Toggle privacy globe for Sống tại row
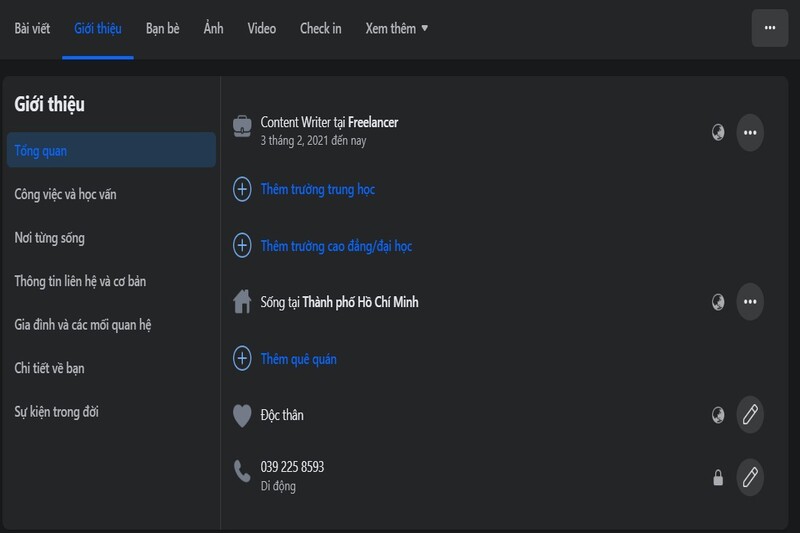Screen dimensions: 800x533 click(x=718, y=301)
